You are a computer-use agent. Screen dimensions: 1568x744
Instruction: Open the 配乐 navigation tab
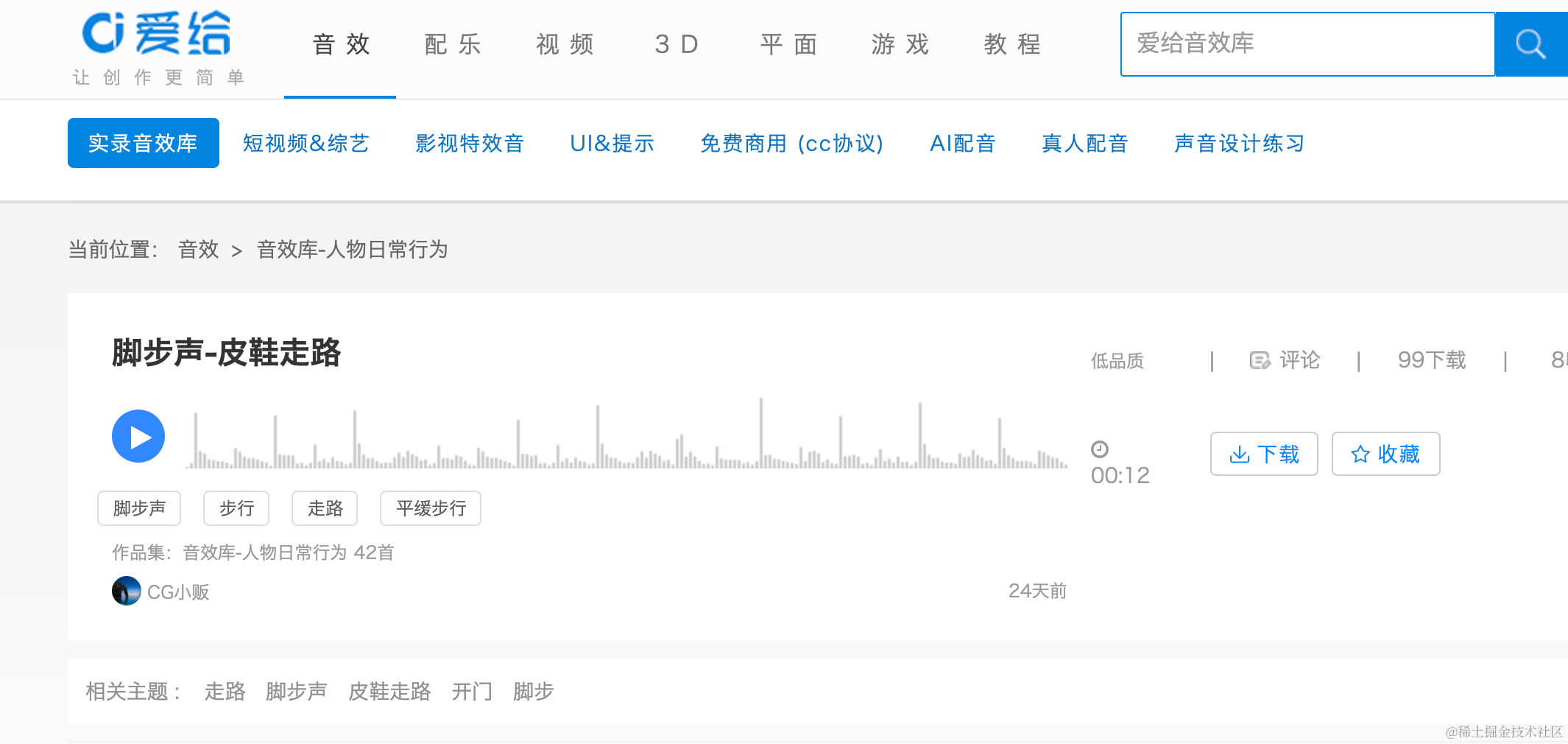[x=453, y=44]
